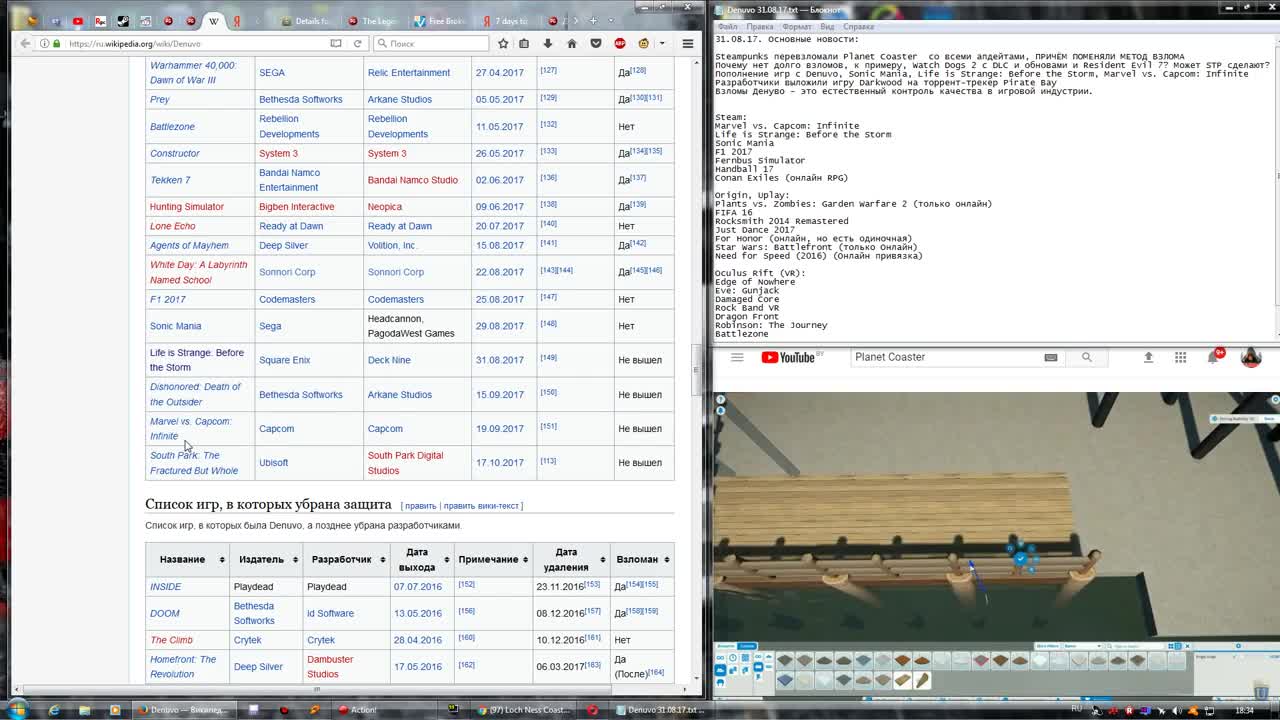Open Вид menu in Notepad
This screenshot has height=720, width=1280.
coord(827,26)
